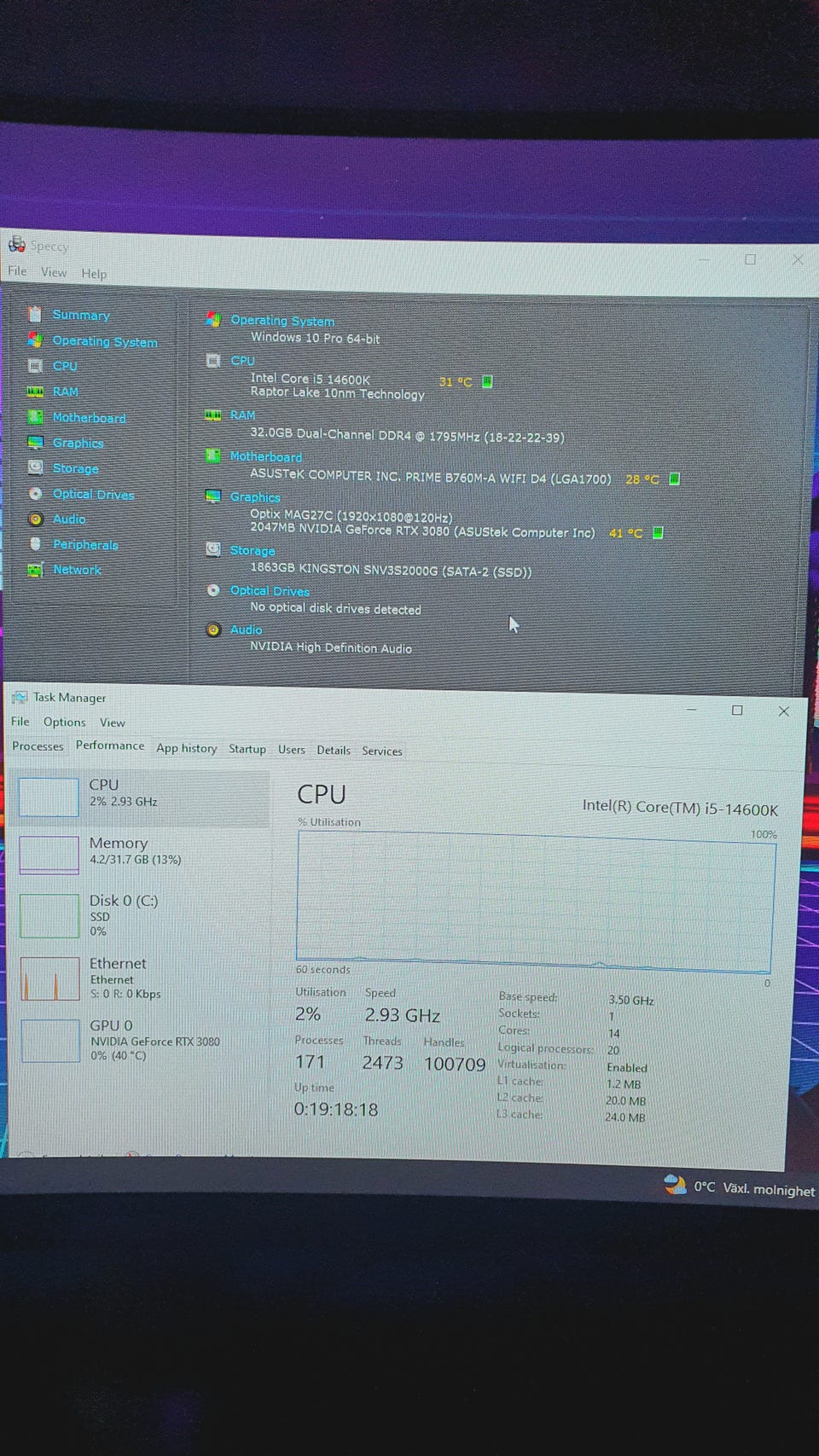Select Operating System icon in Speccy sidebar
This screenshot has width=819, height=1456.
pos(35,339)
